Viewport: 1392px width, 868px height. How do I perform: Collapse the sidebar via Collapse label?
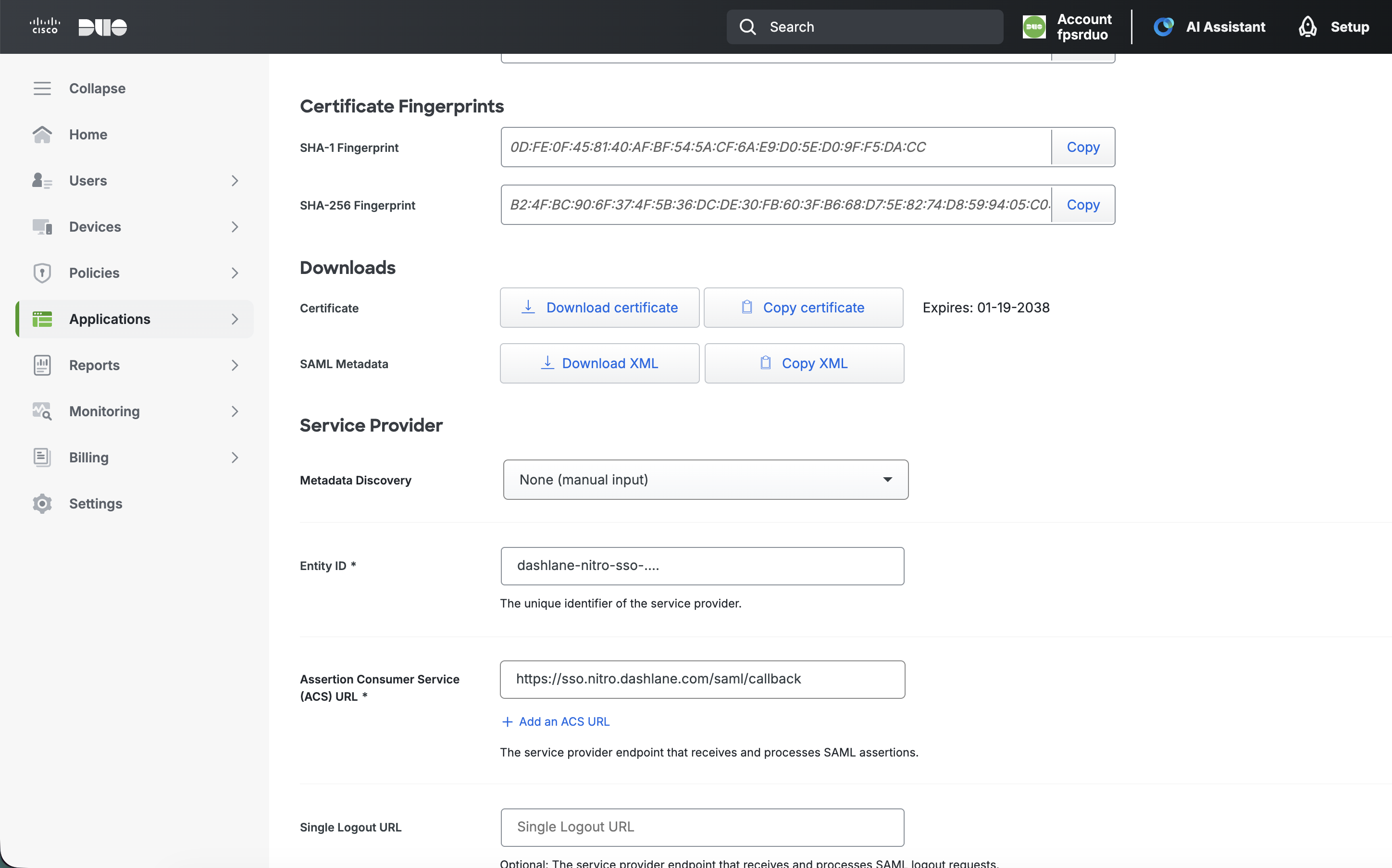pos(97,88)
